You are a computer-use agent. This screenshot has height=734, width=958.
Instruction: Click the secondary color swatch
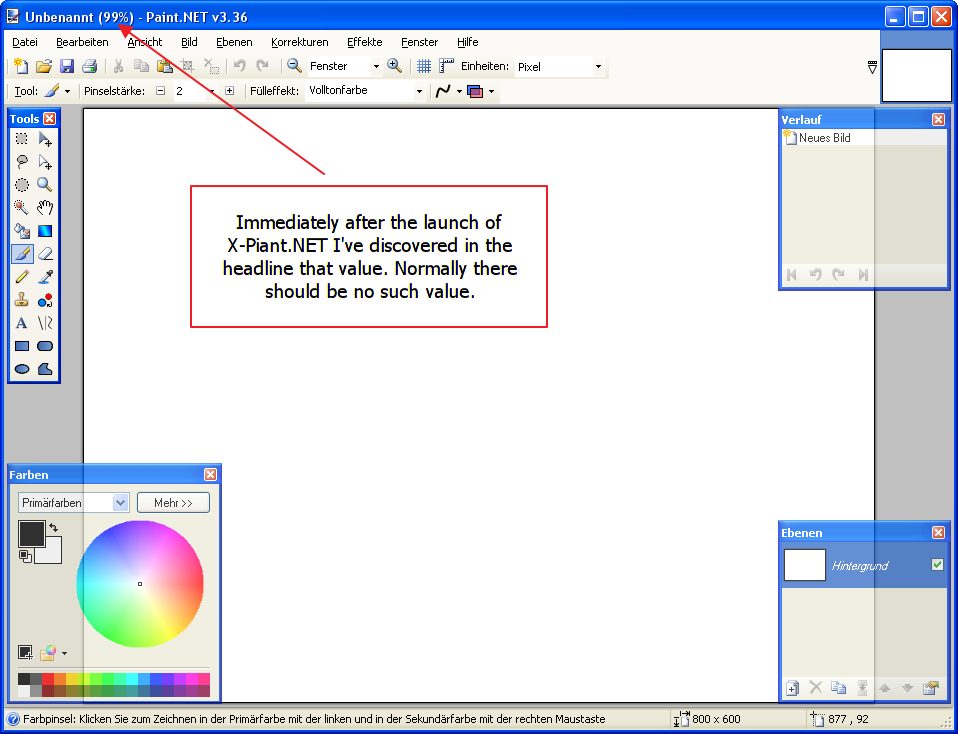pyautogui.click(x=52, y=553)
